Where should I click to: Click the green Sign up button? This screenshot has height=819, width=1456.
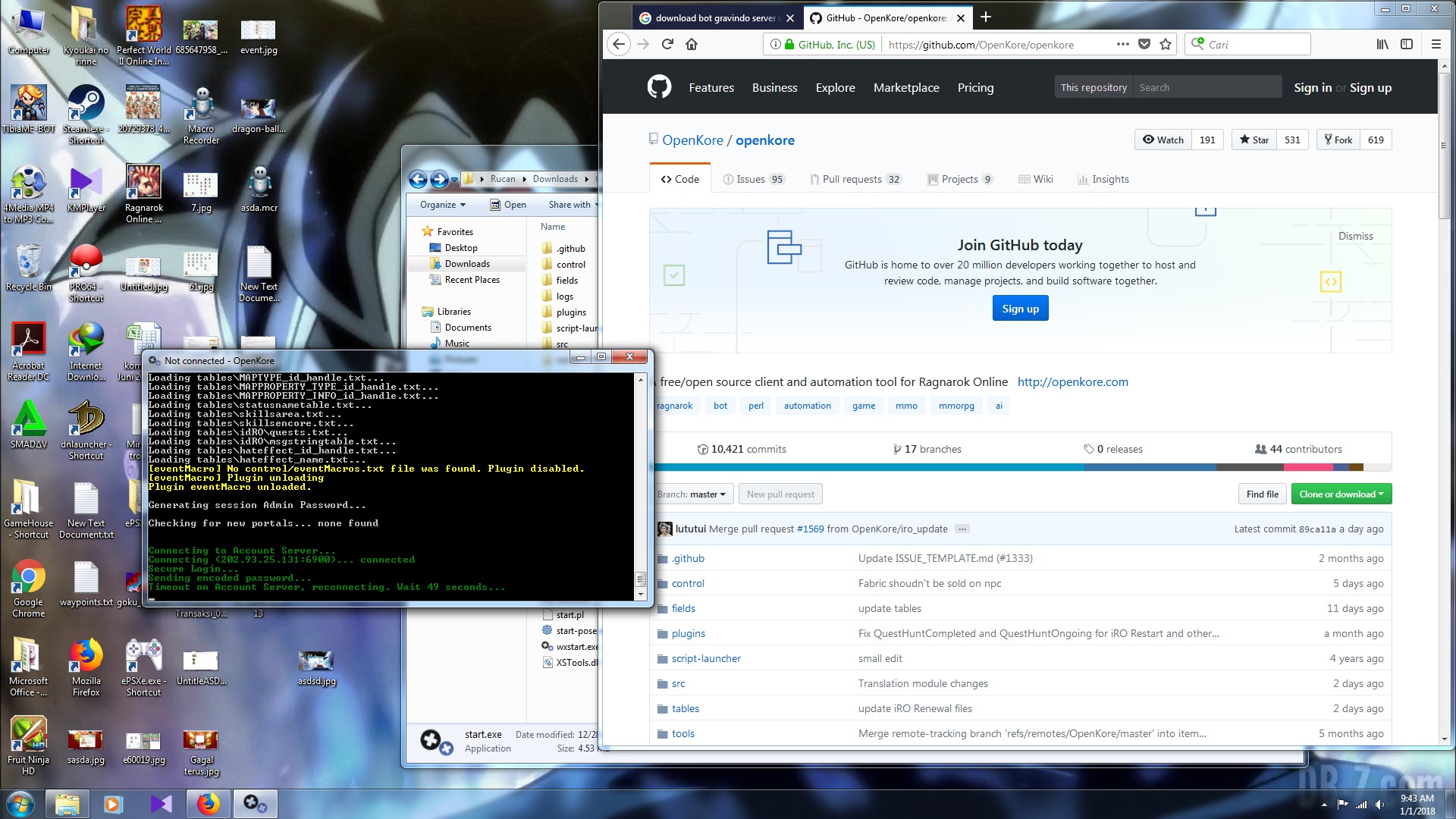coord(1020,308)
